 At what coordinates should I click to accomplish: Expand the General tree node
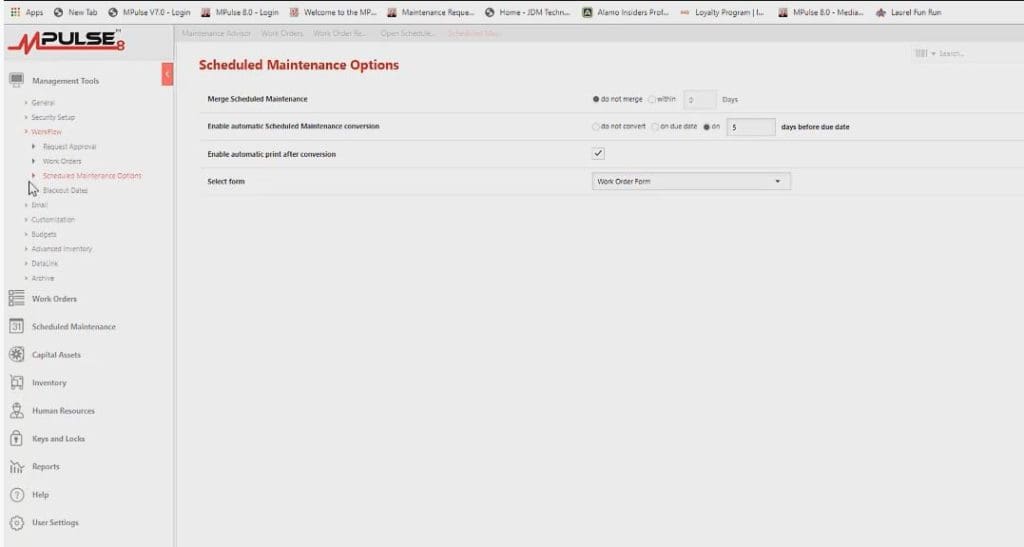click(x=26, y=102)
